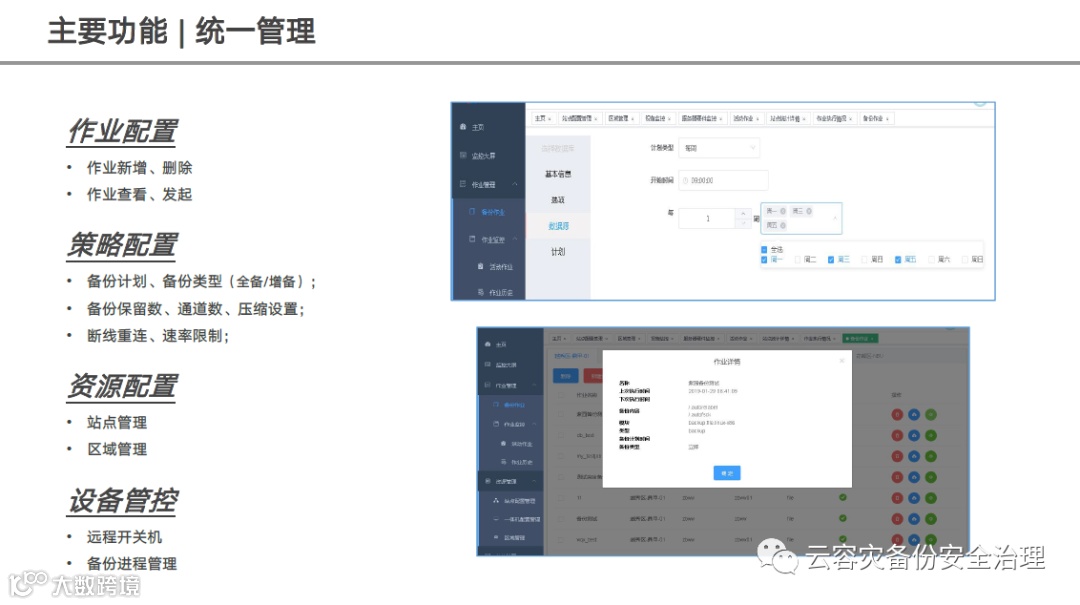Decrease the 每 interval stepper value

pyautogui.click(x=742, y=223)
